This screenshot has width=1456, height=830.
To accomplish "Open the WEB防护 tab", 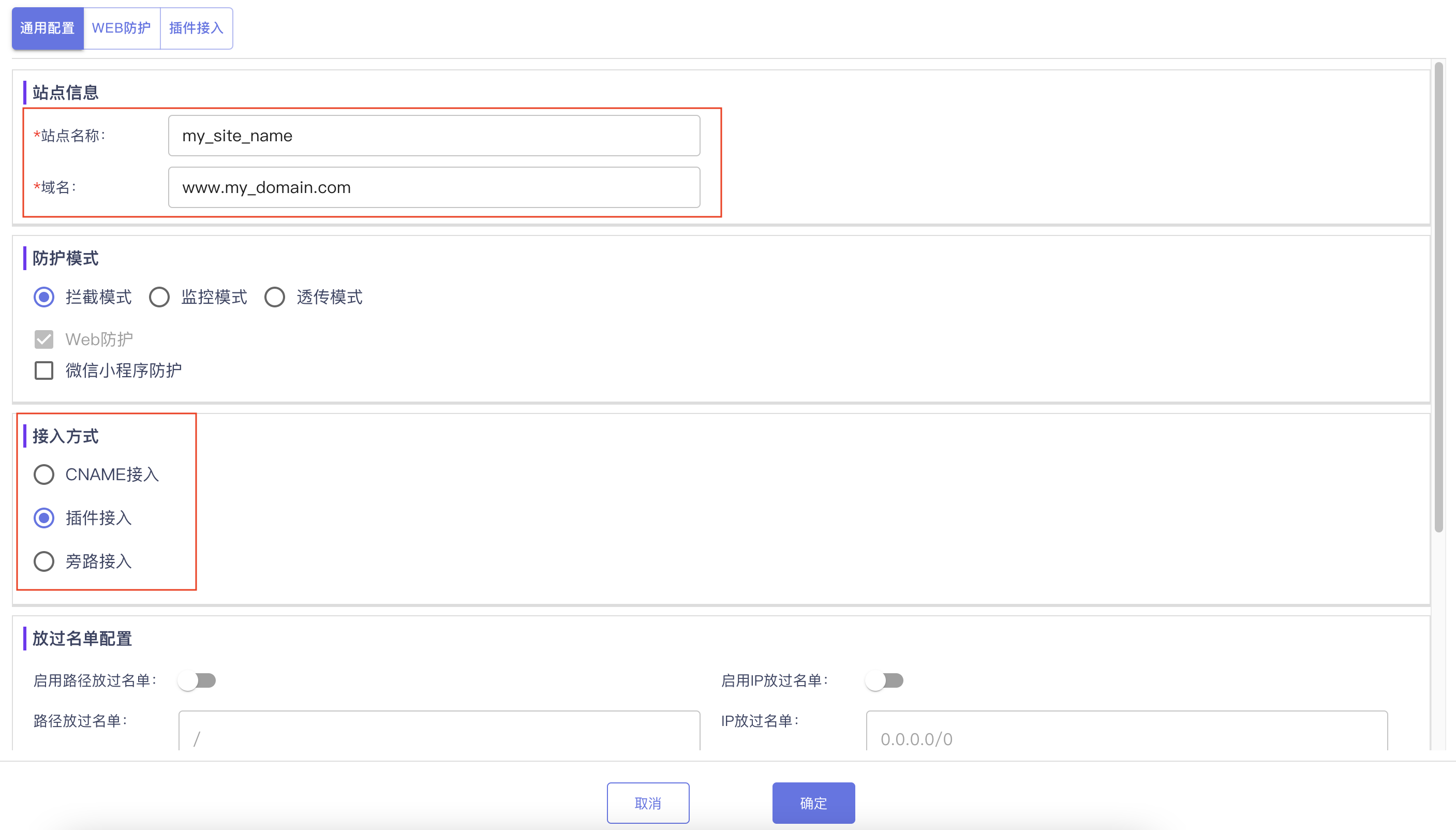I will (x=122, y=28).
